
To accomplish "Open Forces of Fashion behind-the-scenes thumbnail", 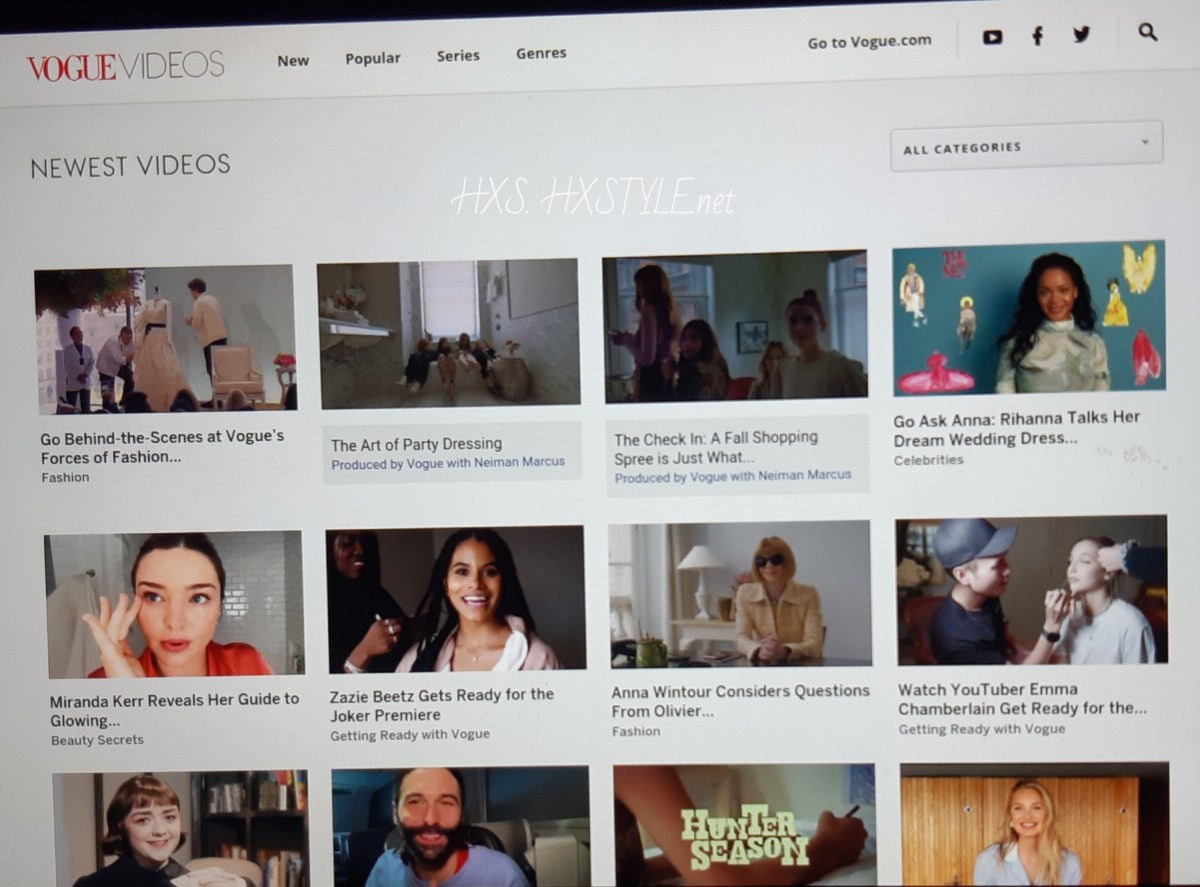I will point(165,338).
